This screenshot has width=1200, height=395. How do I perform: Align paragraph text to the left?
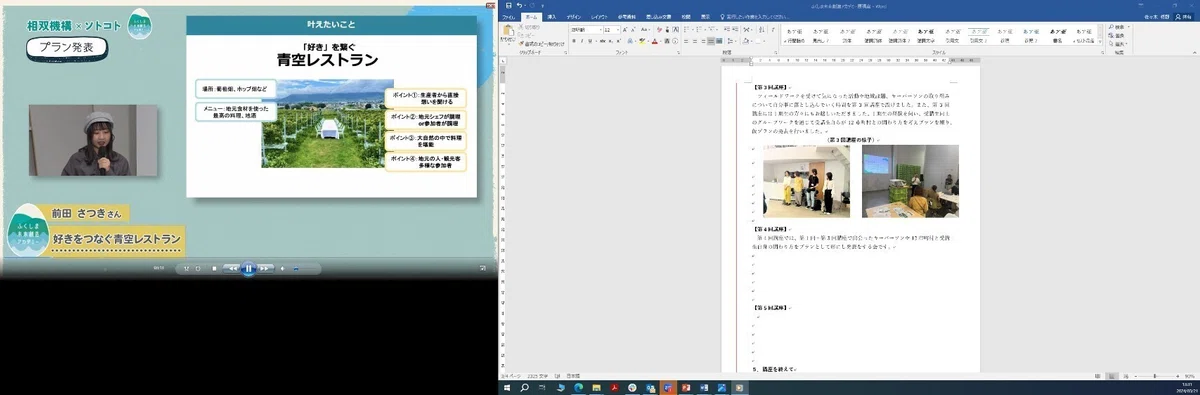[686, 41]
